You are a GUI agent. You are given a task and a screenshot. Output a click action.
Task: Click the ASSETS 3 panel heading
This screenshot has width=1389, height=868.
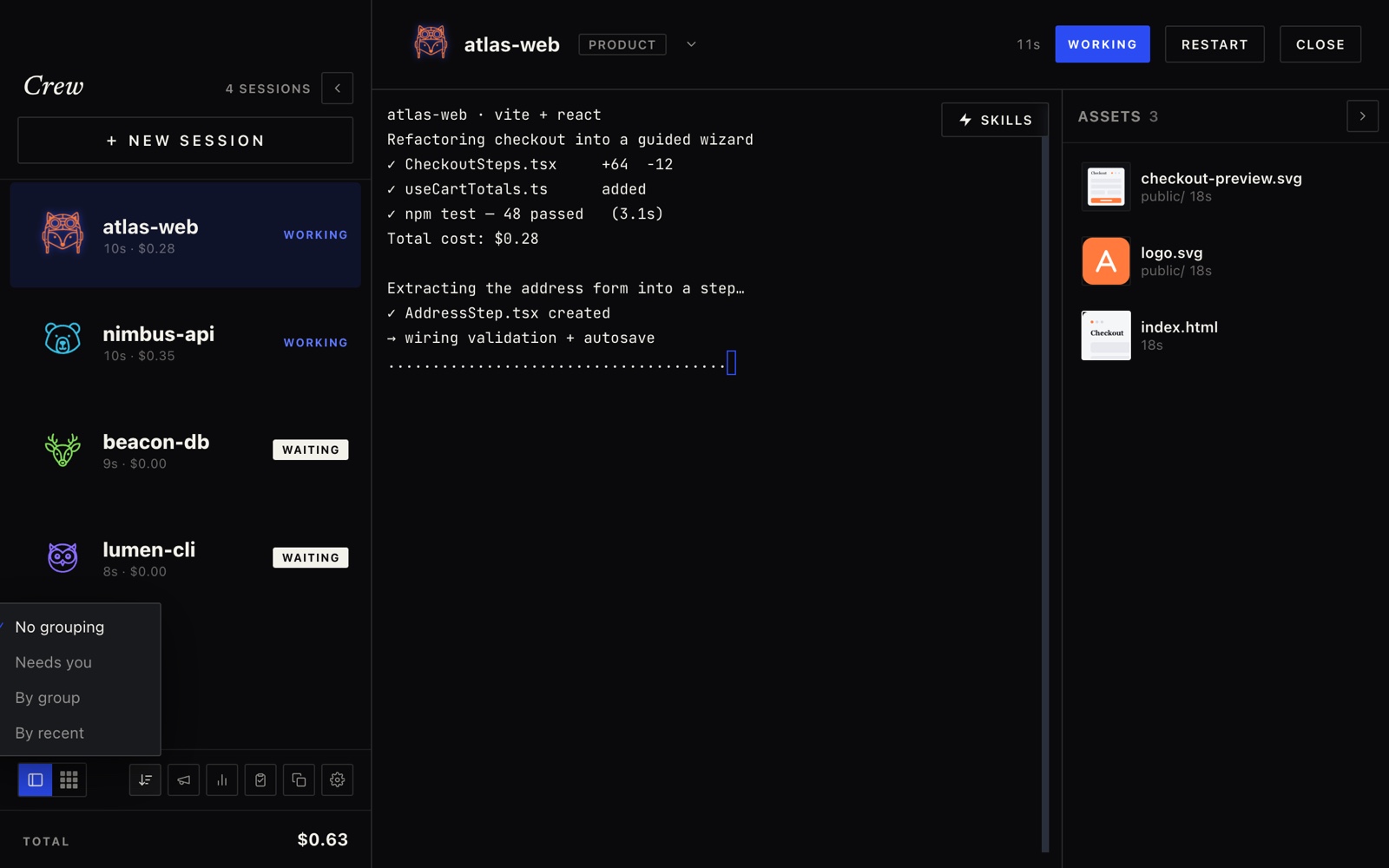coord(1118,116)
